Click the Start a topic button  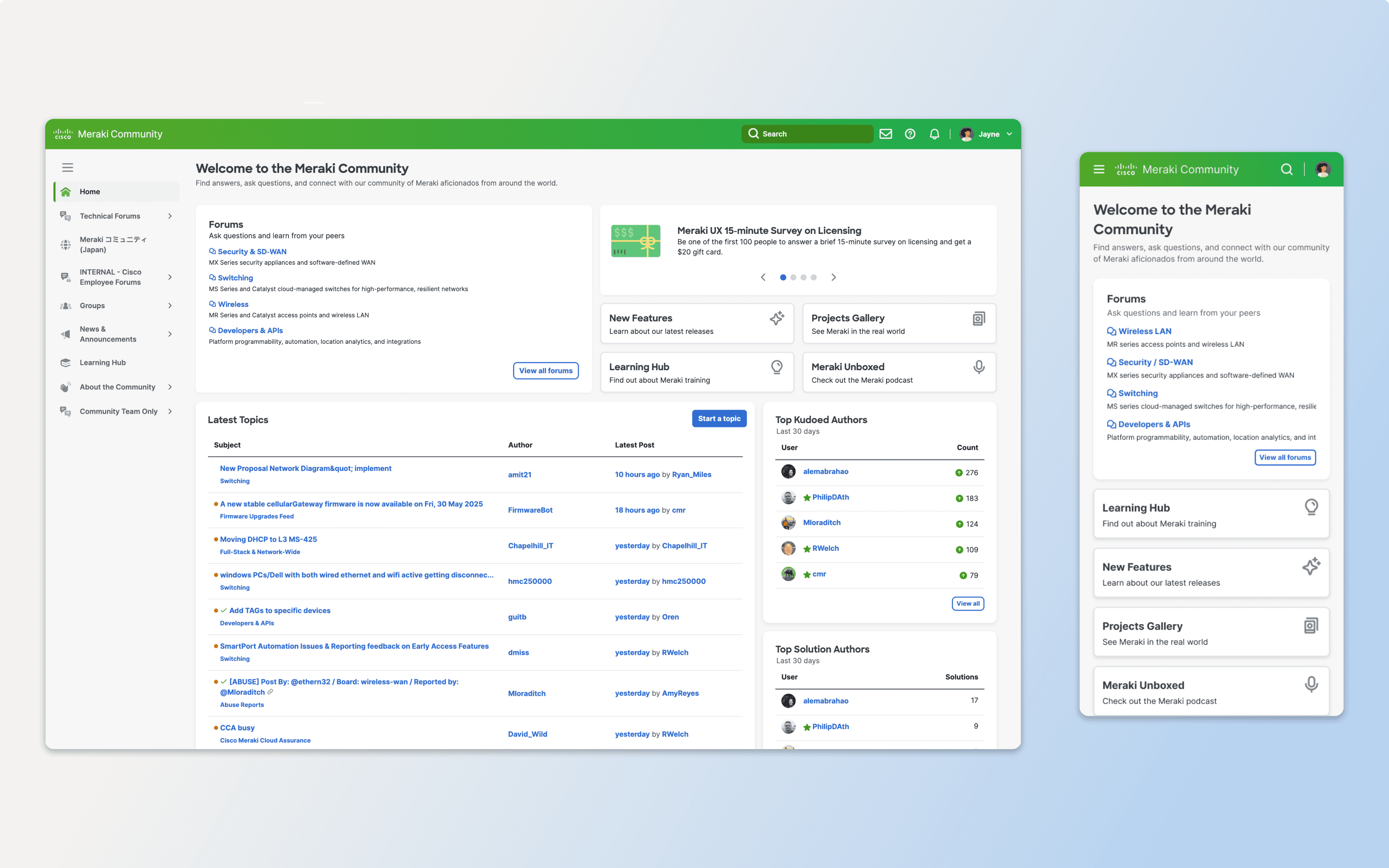tap(719, 418)
